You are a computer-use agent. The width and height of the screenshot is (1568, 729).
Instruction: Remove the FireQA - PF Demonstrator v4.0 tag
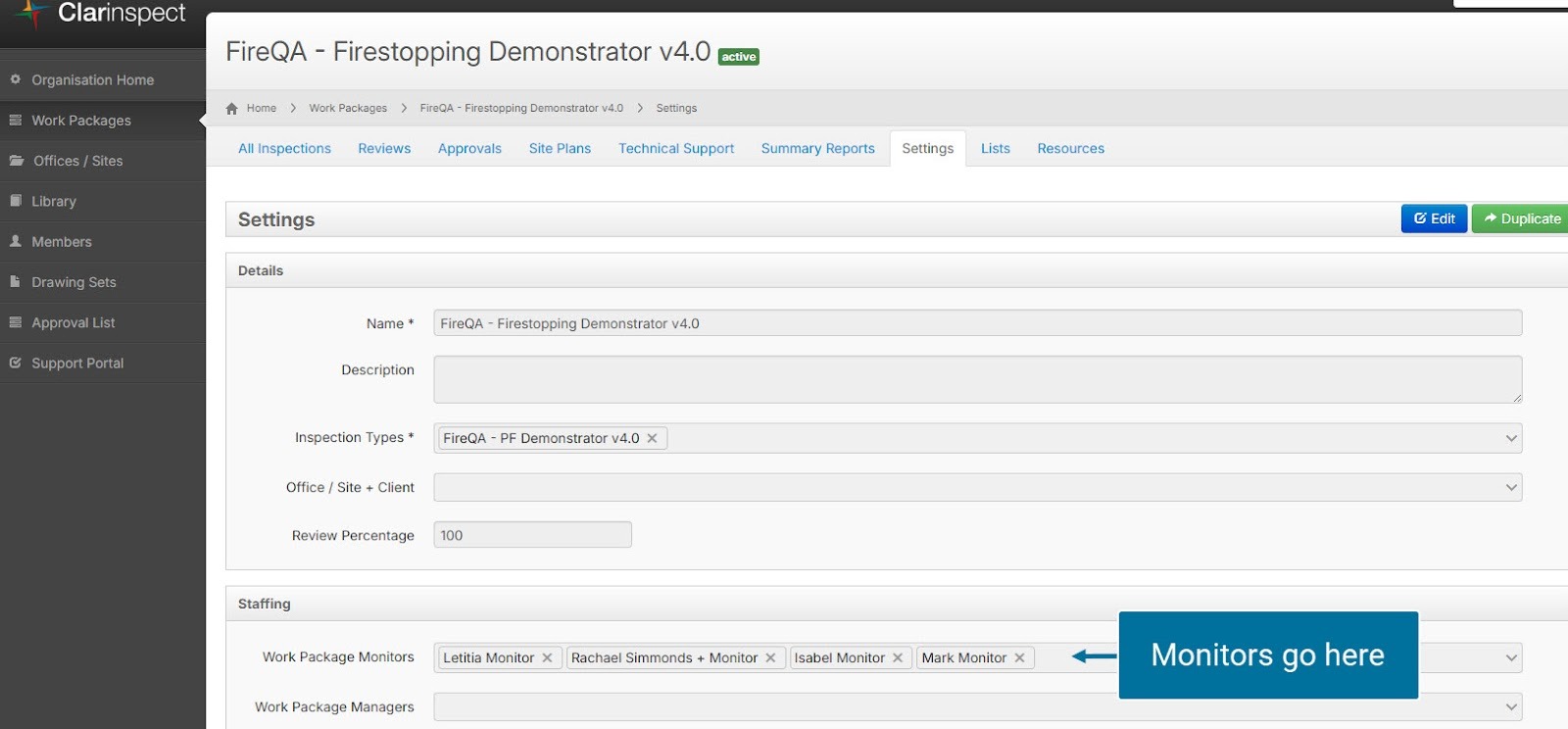pos(652,438)
